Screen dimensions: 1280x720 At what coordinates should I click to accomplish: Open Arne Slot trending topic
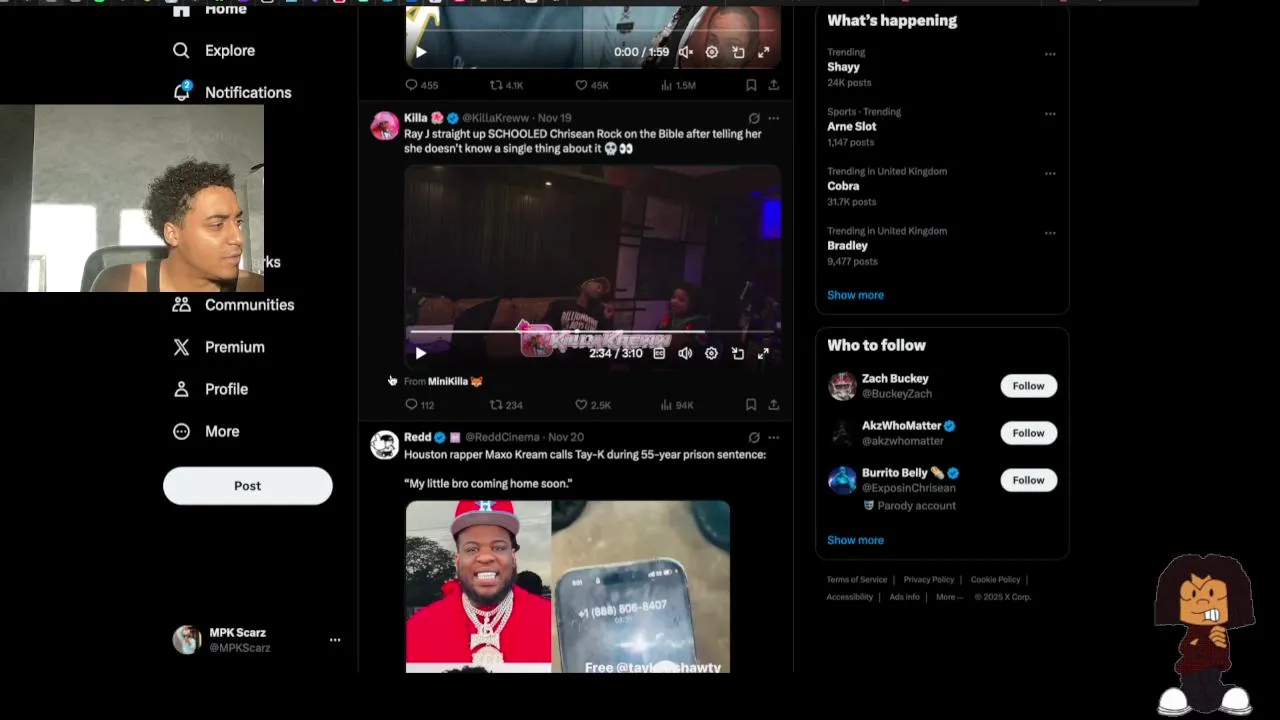[x=852, y=126]
